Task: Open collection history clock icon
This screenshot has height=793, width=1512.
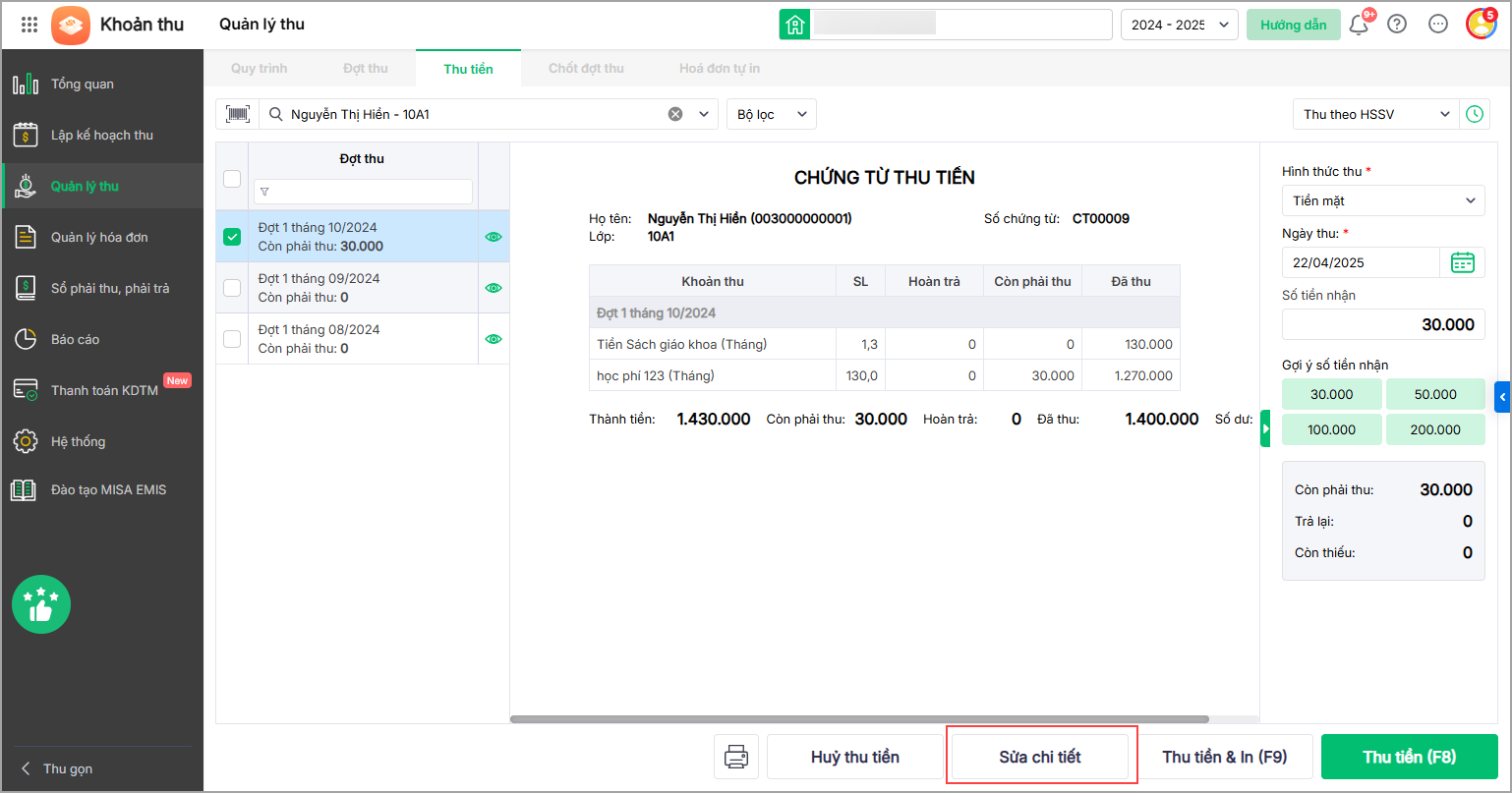Action: click(x=1475, y=114)
